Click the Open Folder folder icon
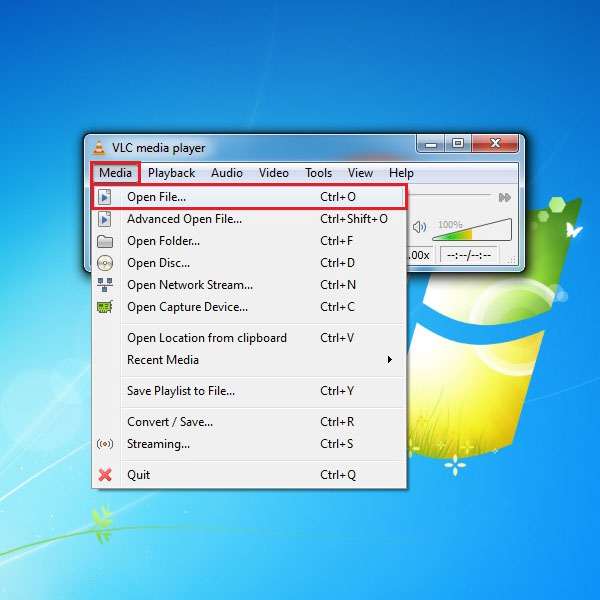 (x=105, y=241)
